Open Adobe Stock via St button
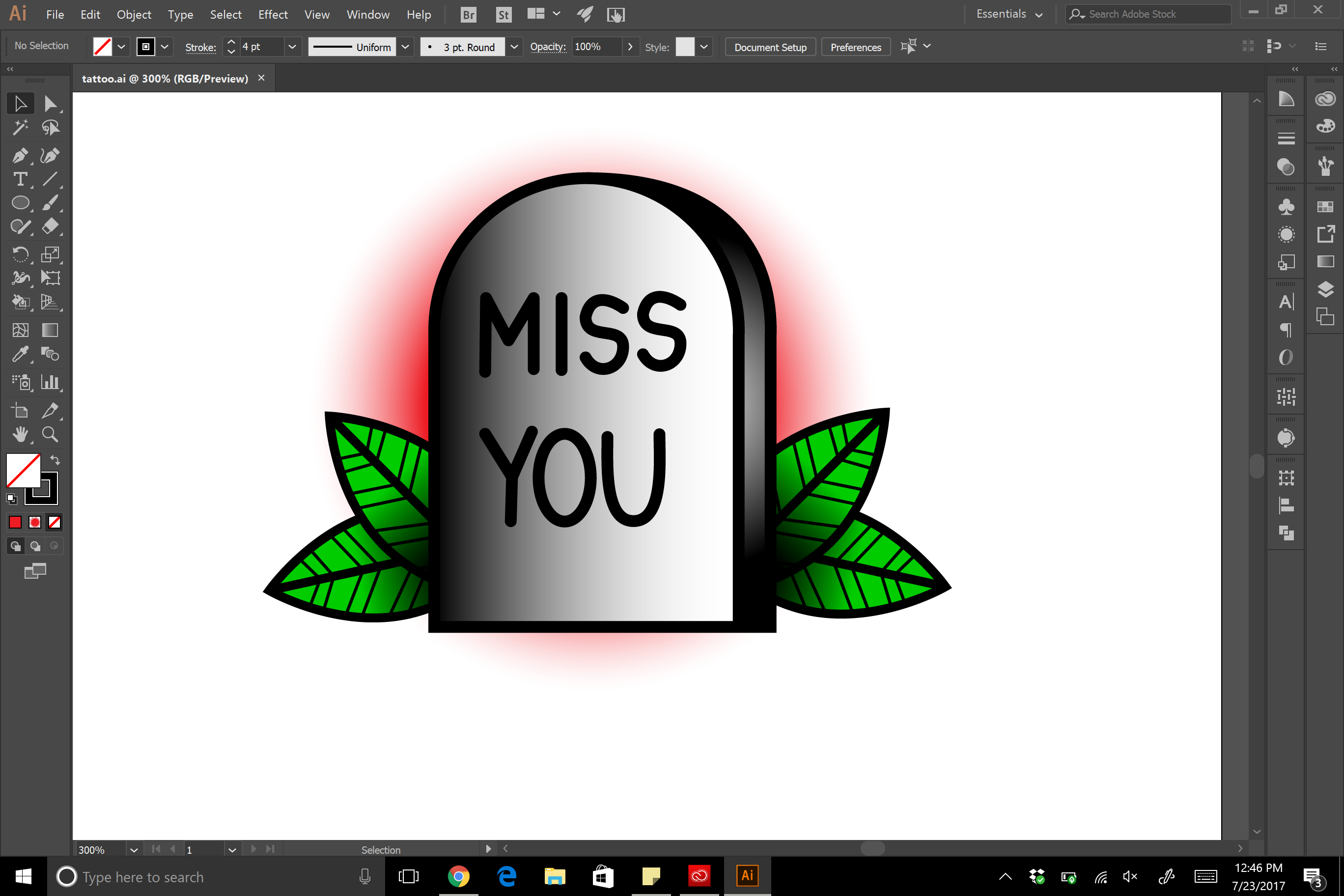1344x896 pixels. 504,14
